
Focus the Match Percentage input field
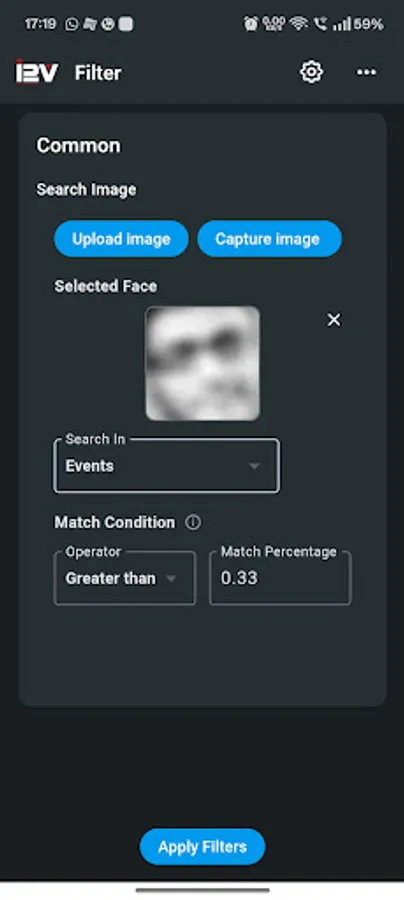pyautogui.click(x=280, y=578)
